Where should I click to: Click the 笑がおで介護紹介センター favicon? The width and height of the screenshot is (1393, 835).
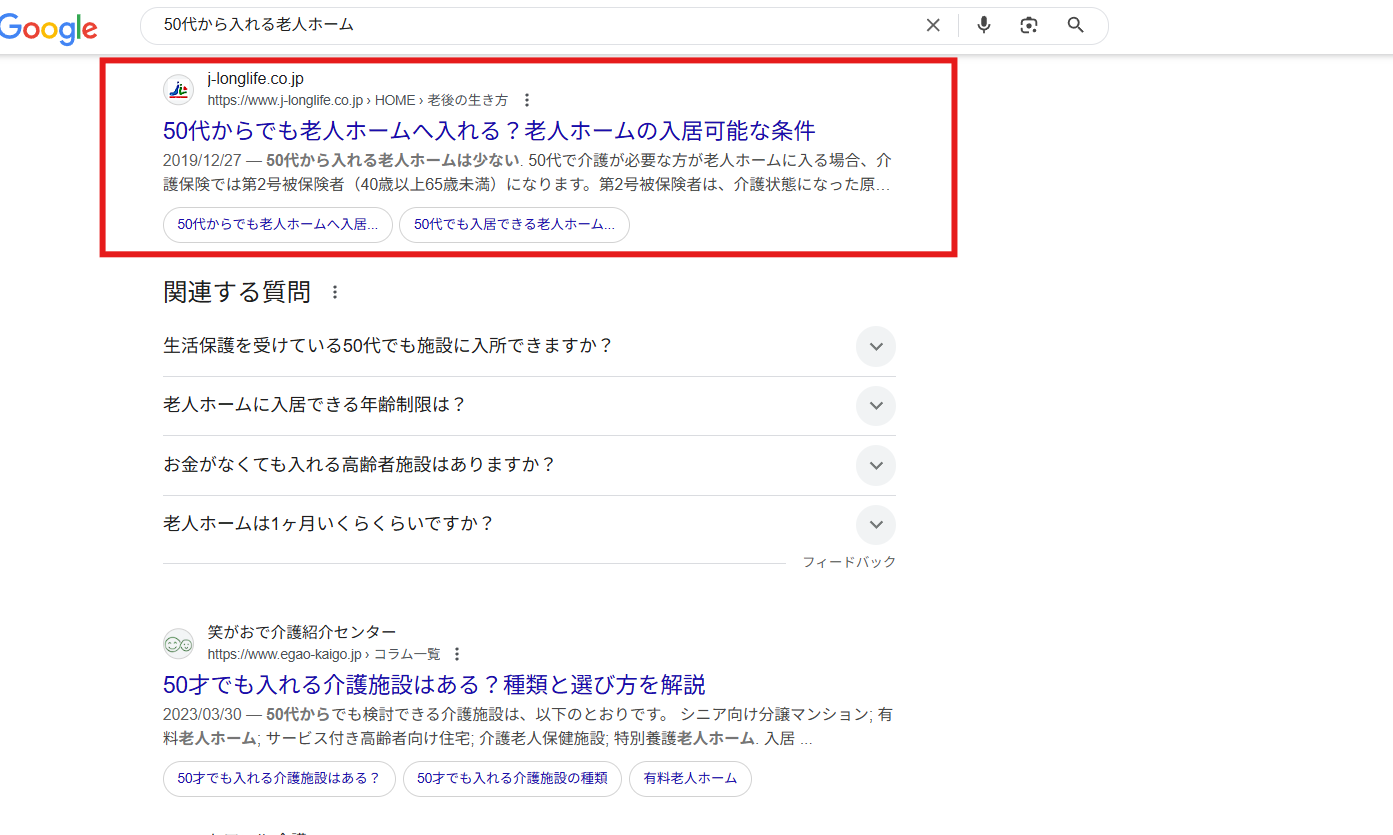pos(178,643)
